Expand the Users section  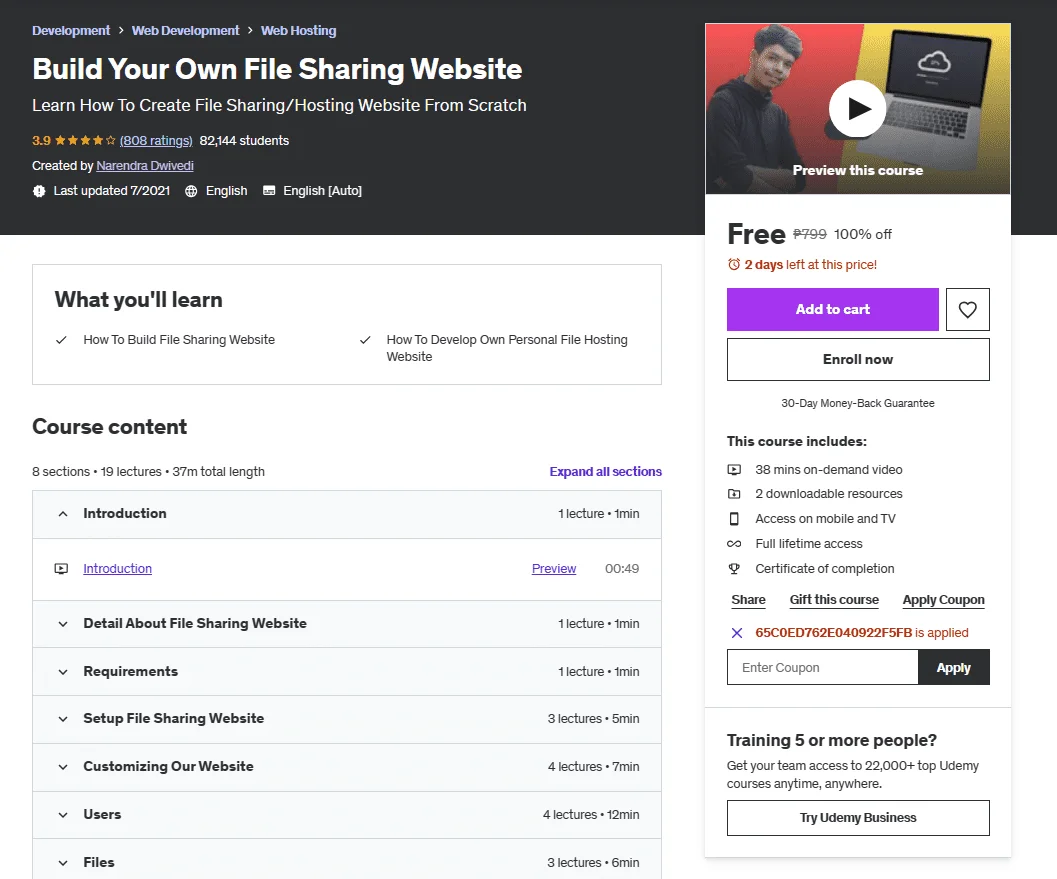tap(346, 814)
